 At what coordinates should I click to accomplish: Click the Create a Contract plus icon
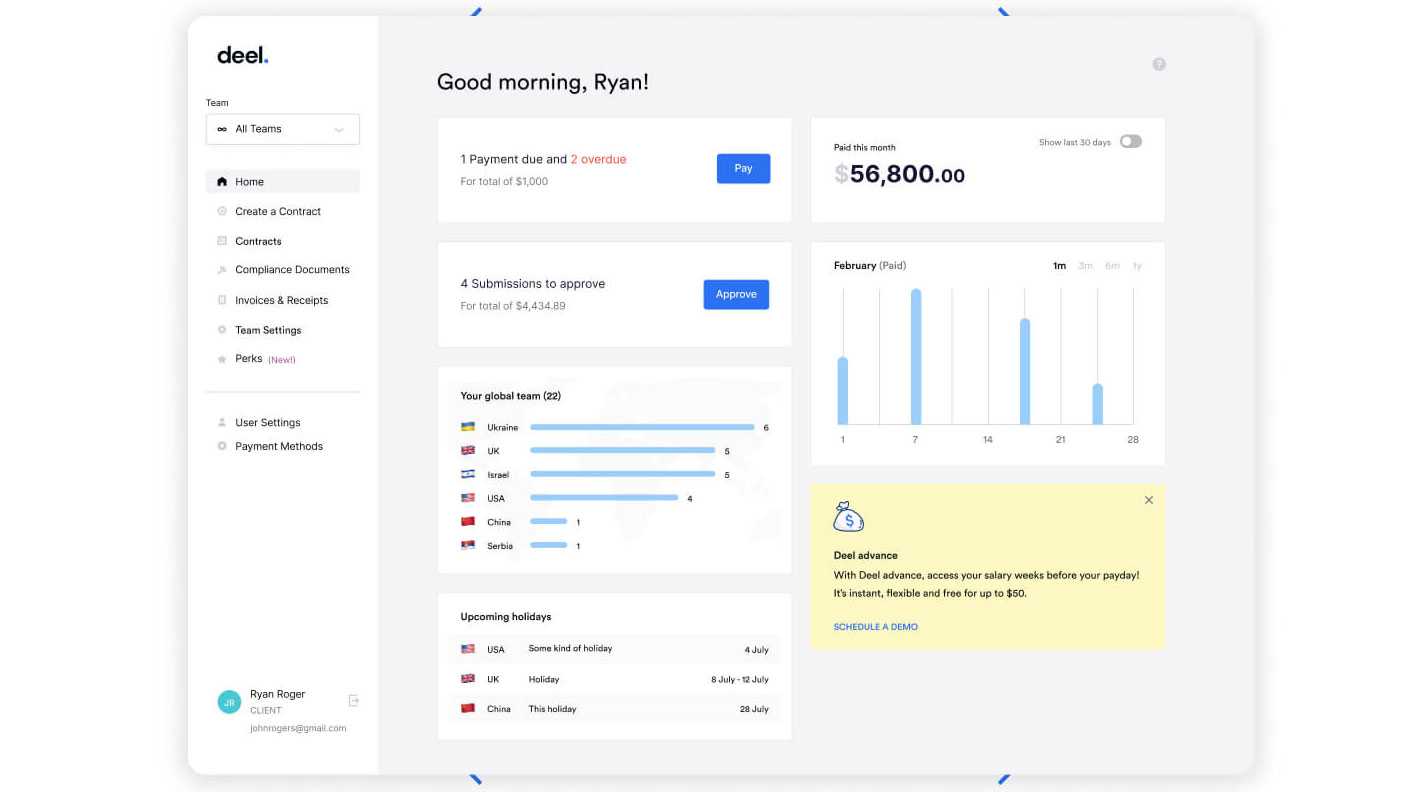tap(222, 211)
